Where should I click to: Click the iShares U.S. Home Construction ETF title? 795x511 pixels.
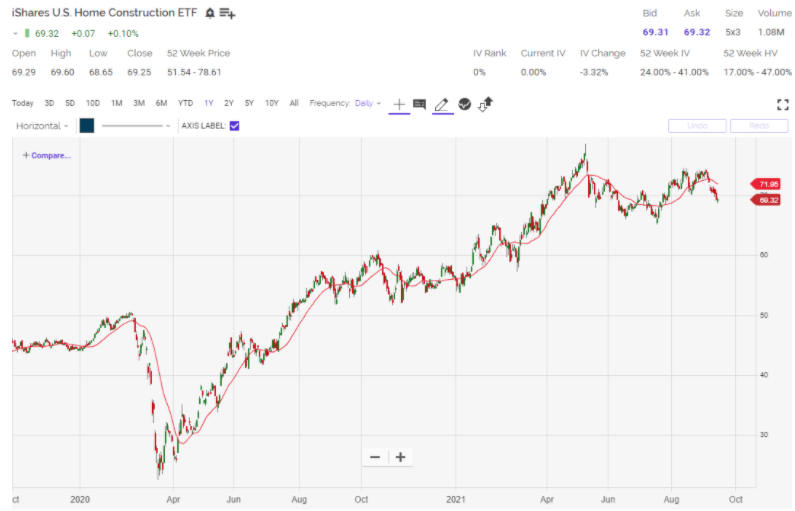click(104, 13)
